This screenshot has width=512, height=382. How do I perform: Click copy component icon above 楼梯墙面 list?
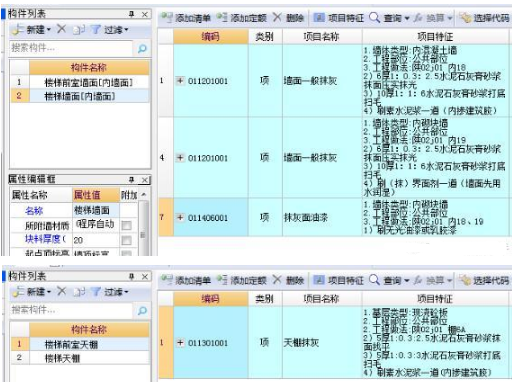click(79, 30)
